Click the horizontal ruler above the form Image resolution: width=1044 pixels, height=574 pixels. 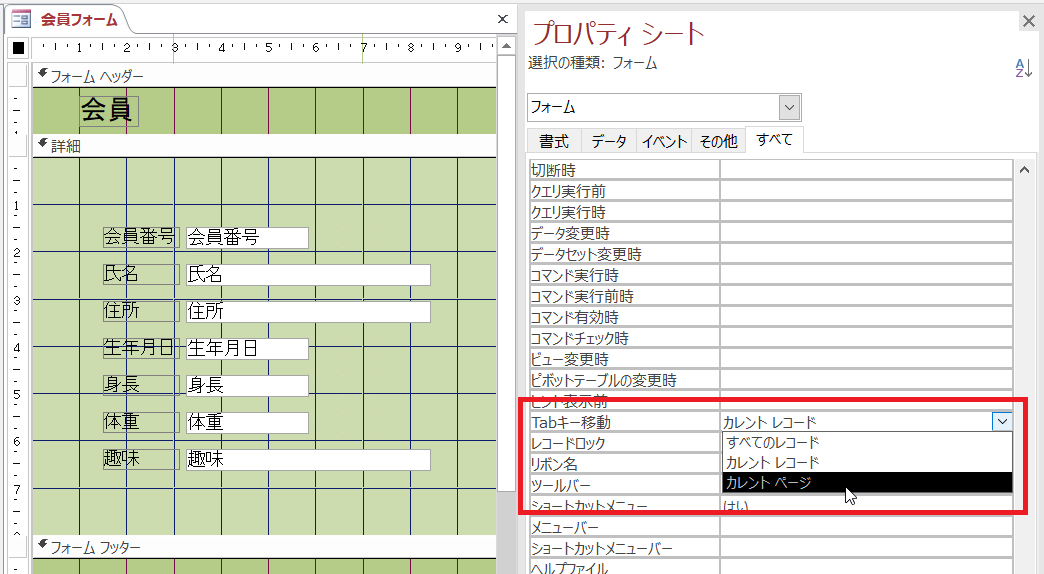tap(264, 48)
